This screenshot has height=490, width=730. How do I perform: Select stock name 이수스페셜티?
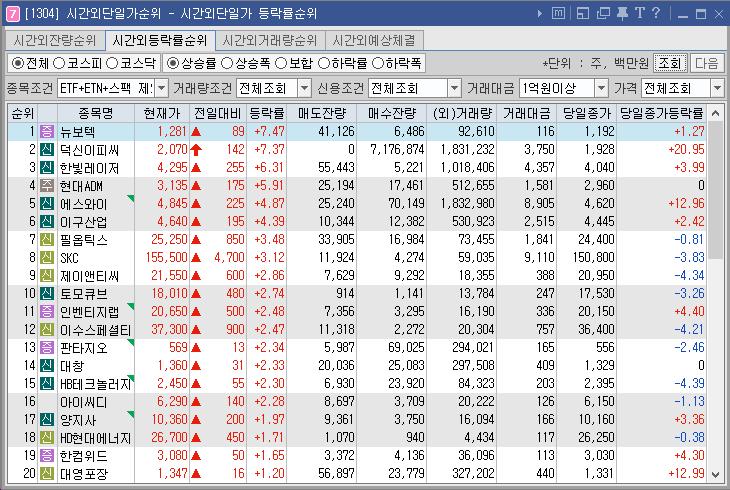point(95,330)
